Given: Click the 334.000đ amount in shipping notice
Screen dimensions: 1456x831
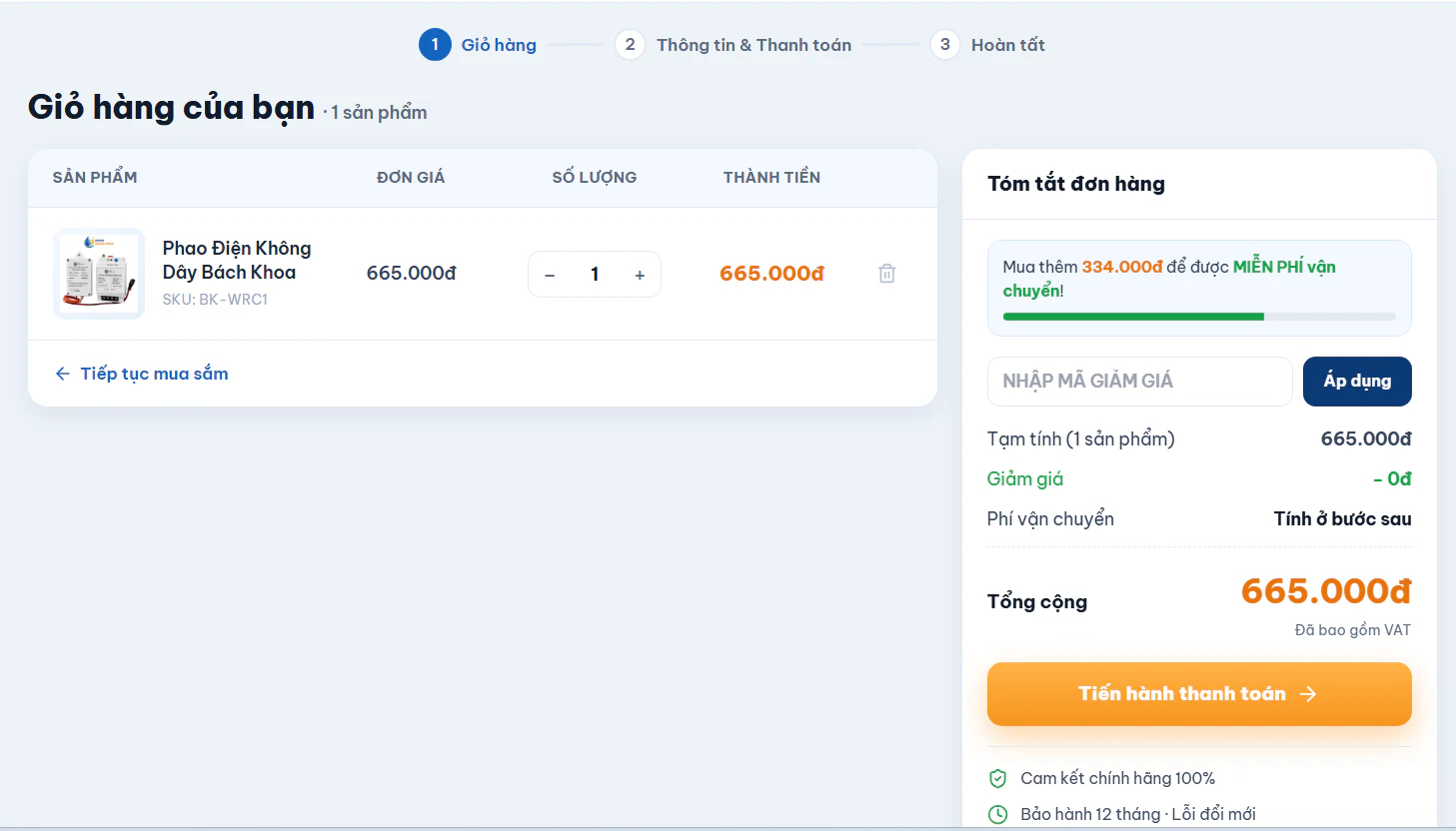Looking at the screenshot, I should (x=1122, y=267).
